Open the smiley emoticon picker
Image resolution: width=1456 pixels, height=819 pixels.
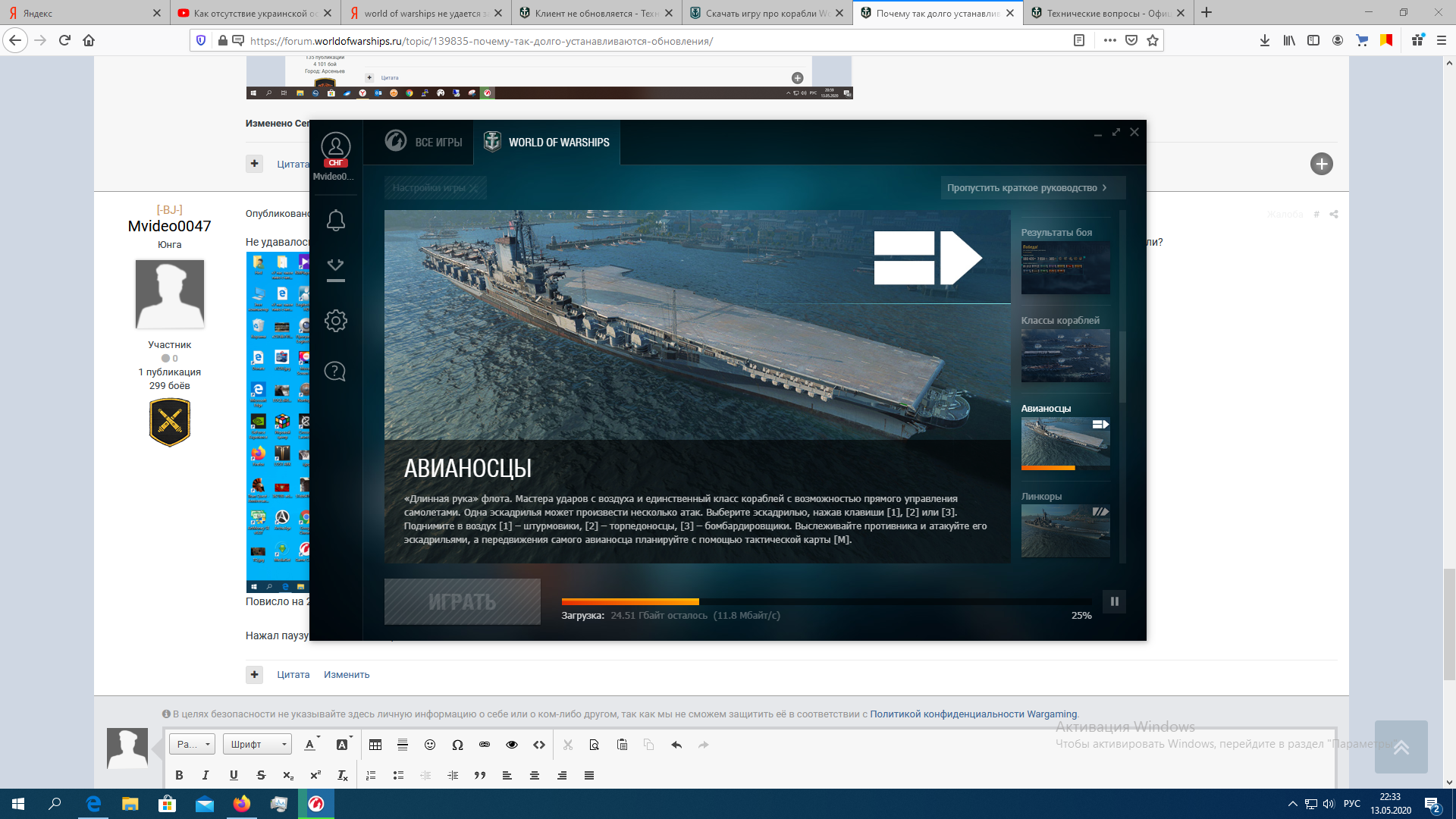pos(430,745)
